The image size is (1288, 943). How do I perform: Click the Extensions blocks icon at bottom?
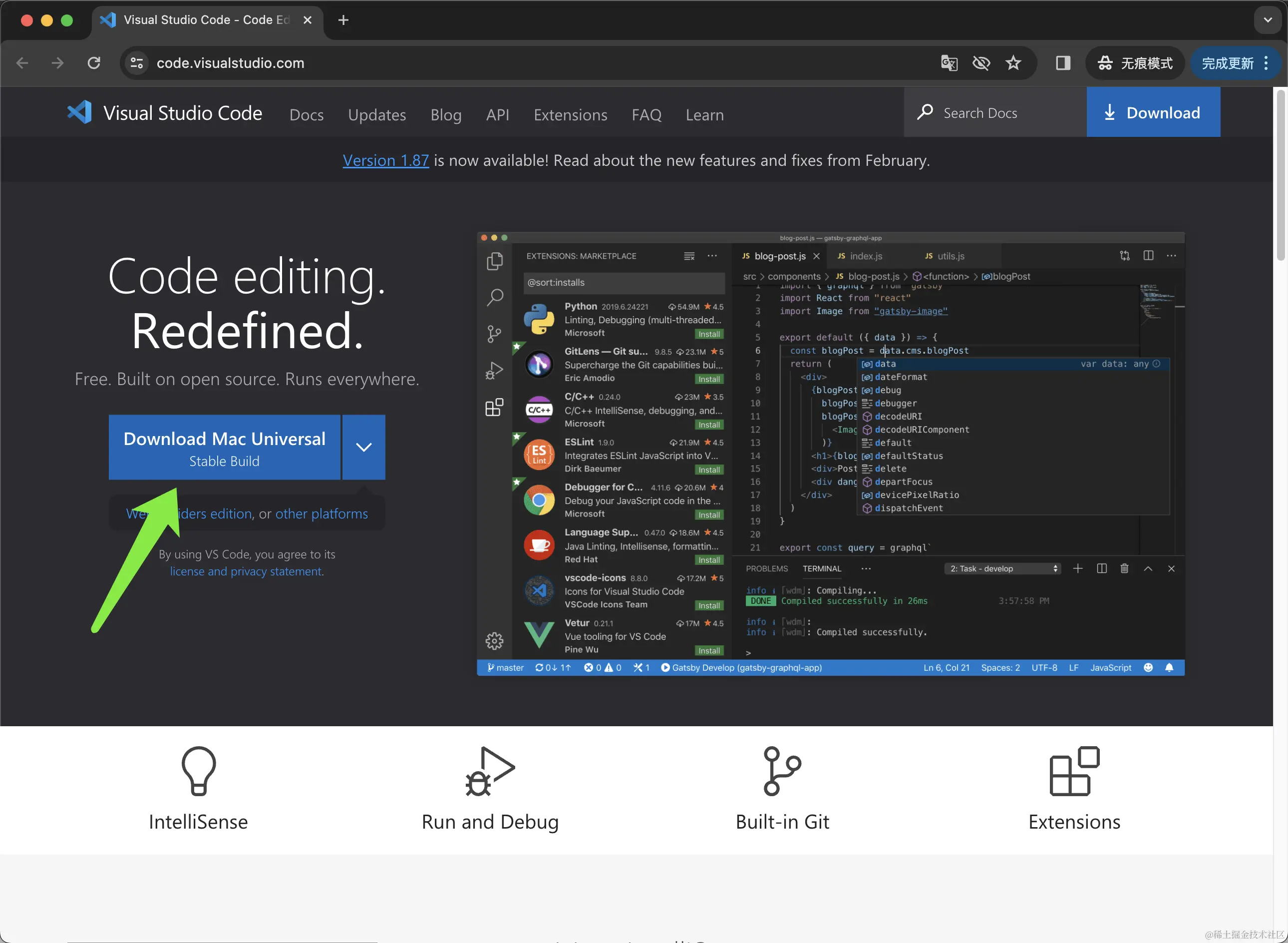1074,771
